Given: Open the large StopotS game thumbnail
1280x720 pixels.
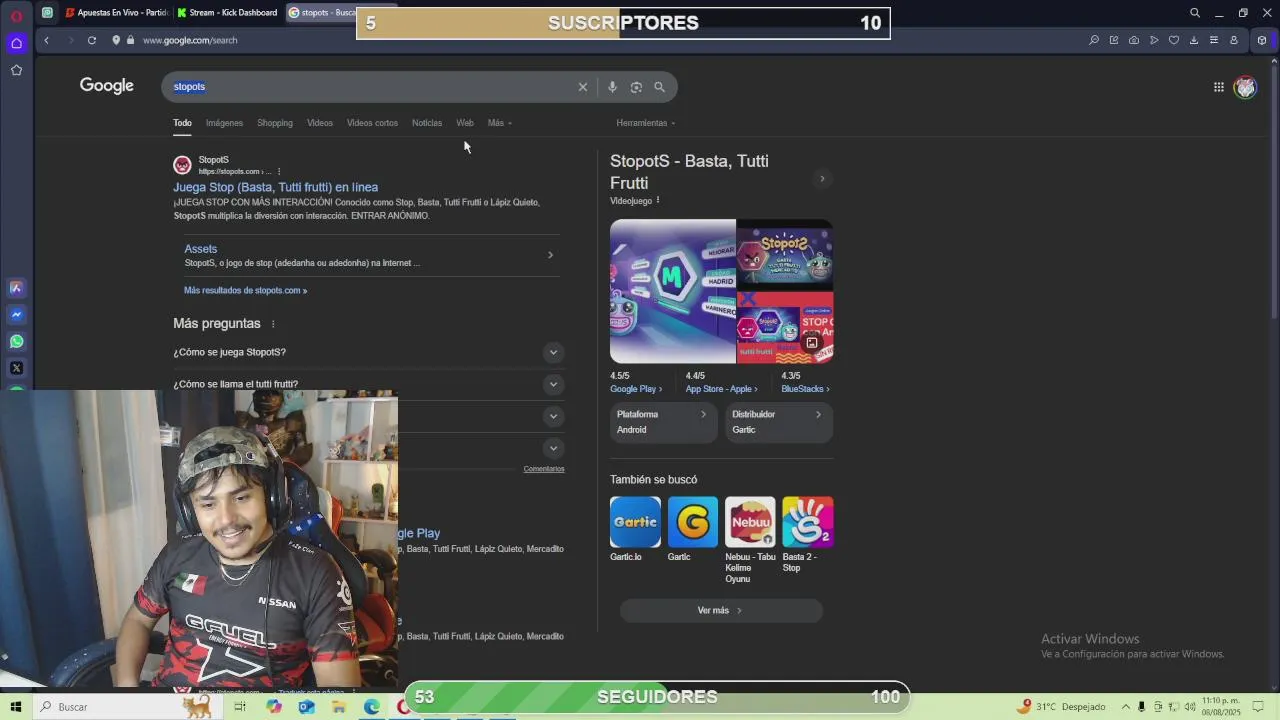Looking at the screenshot, I should click(673, 291).
